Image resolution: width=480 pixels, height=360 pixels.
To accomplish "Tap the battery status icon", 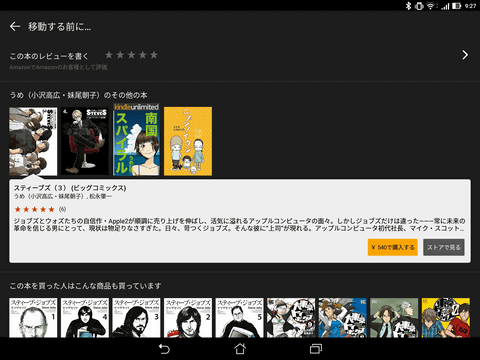I will [x=457, y=6].
